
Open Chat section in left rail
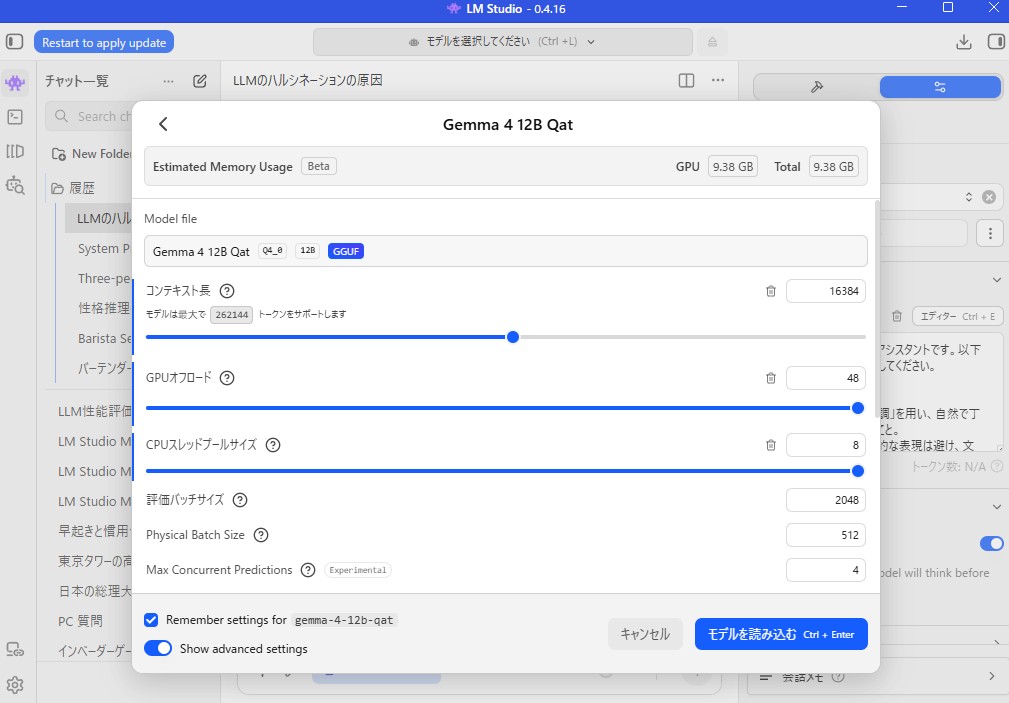[15, 82]
